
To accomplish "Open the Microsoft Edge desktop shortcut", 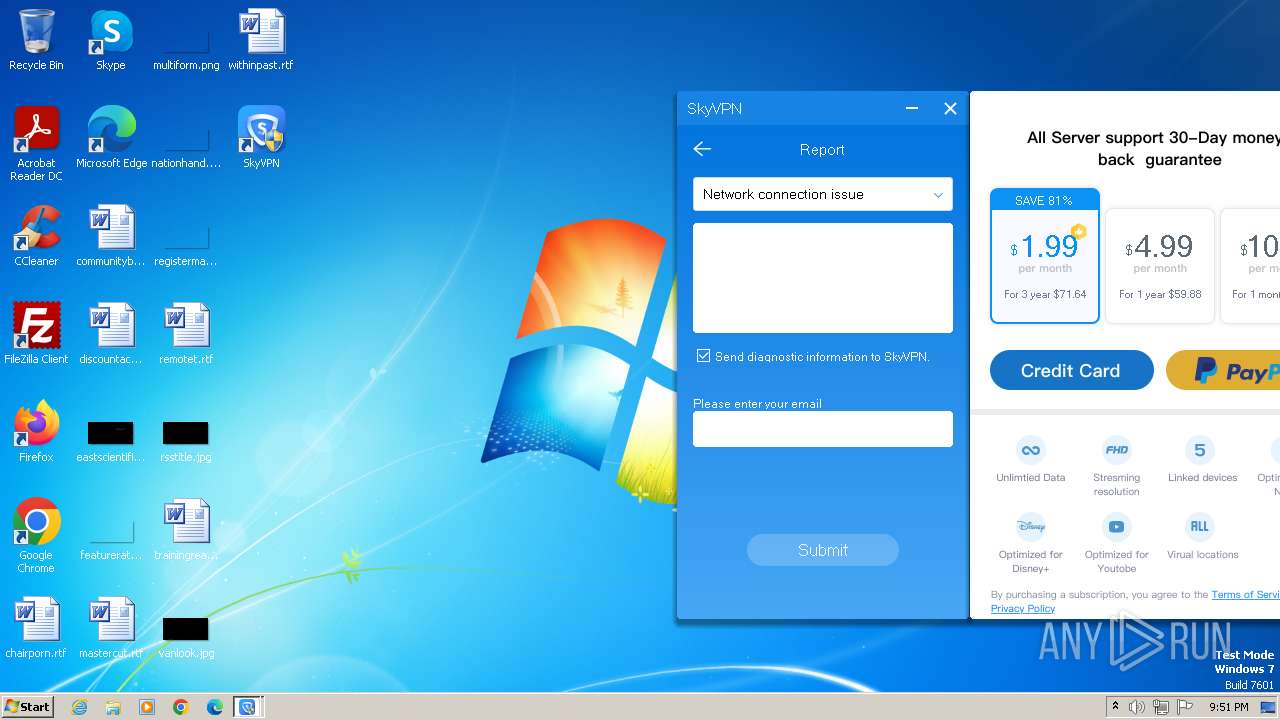I will (x=111, y=138).
